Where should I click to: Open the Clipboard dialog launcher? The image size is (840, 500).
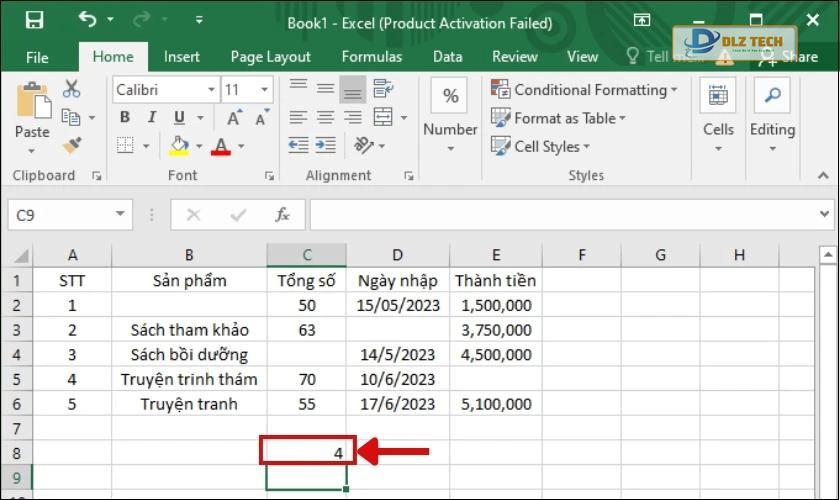96,176
